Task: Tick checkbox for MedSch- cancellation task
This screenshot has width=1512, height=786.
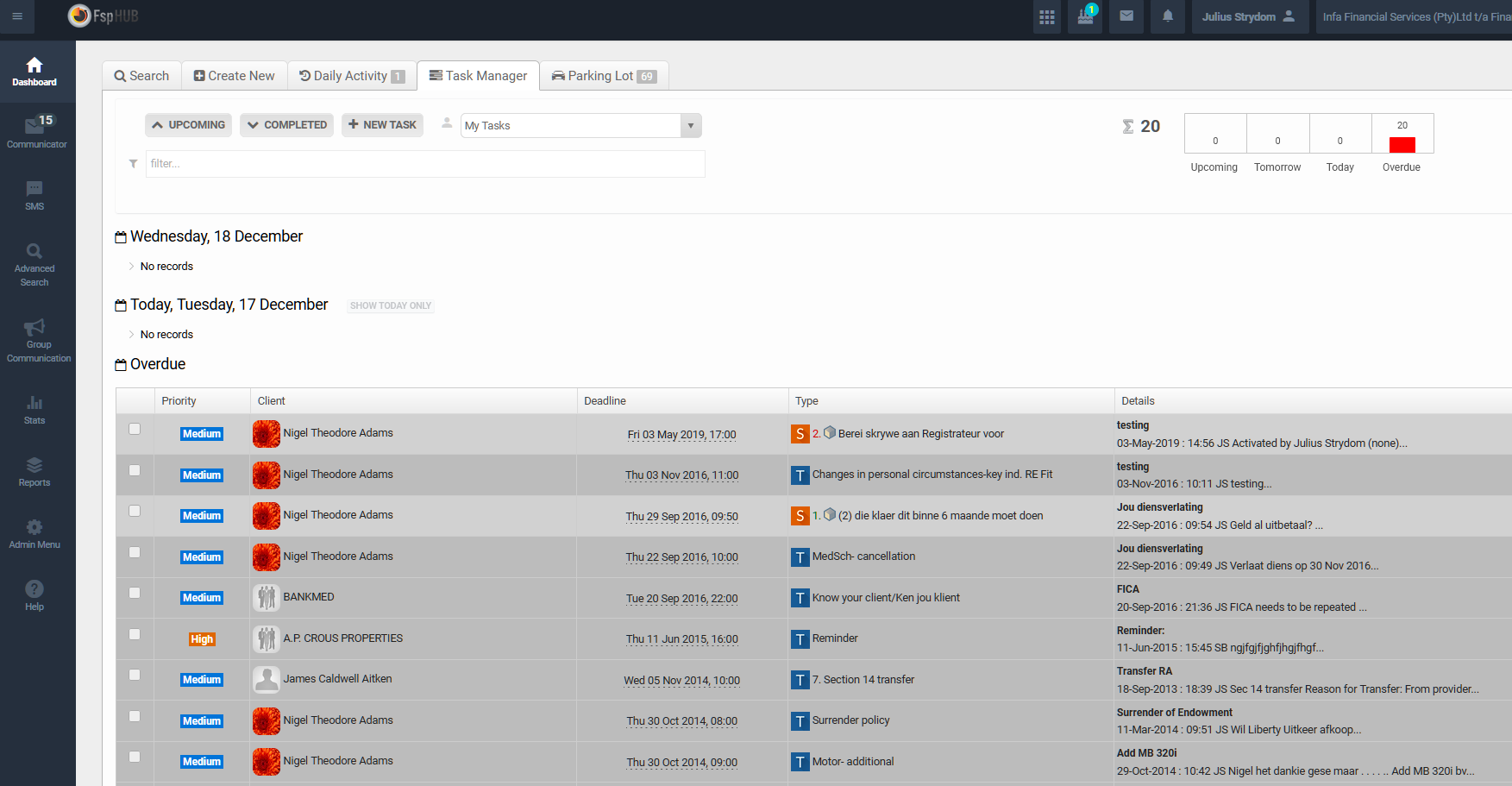Action: pos(135,552)
